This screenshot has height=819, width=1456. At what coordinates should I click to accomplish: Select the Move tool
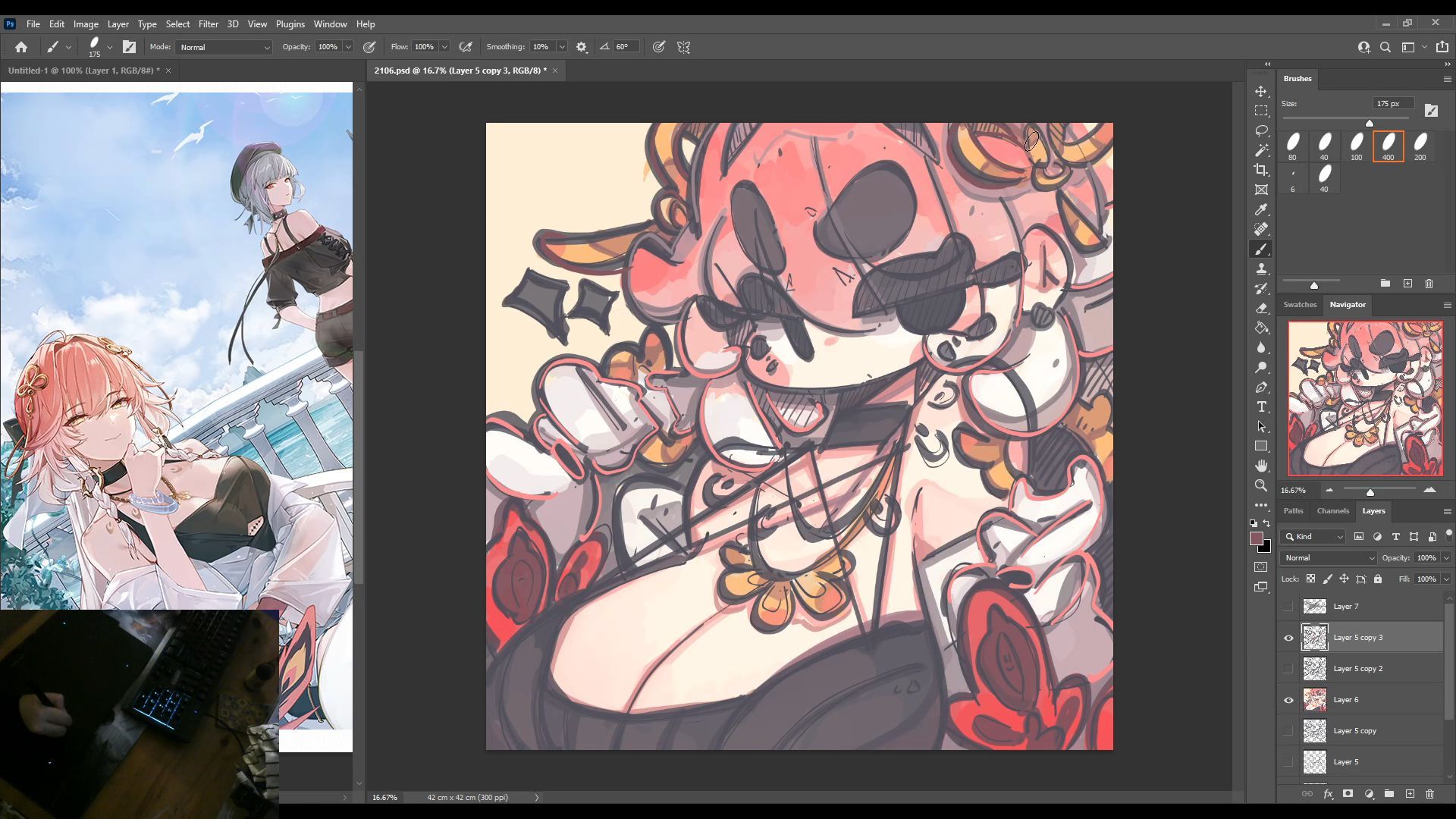[1261, 91]
